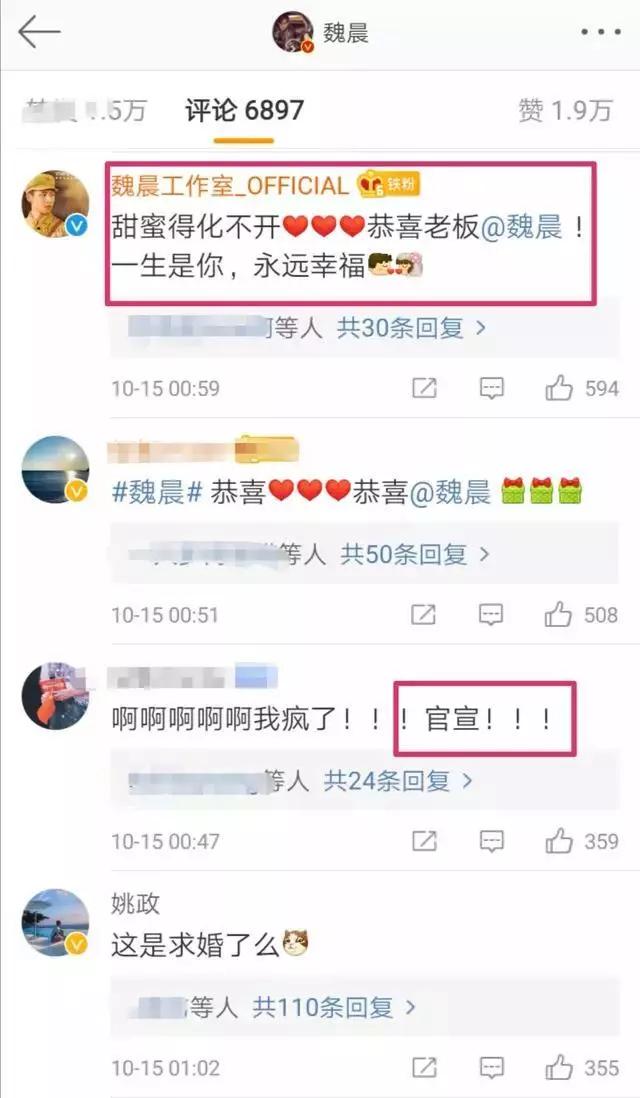Open 魏晨工作室_OFFICIAL profile avatar
The image size is (640, 1098).
click(55, 204)
